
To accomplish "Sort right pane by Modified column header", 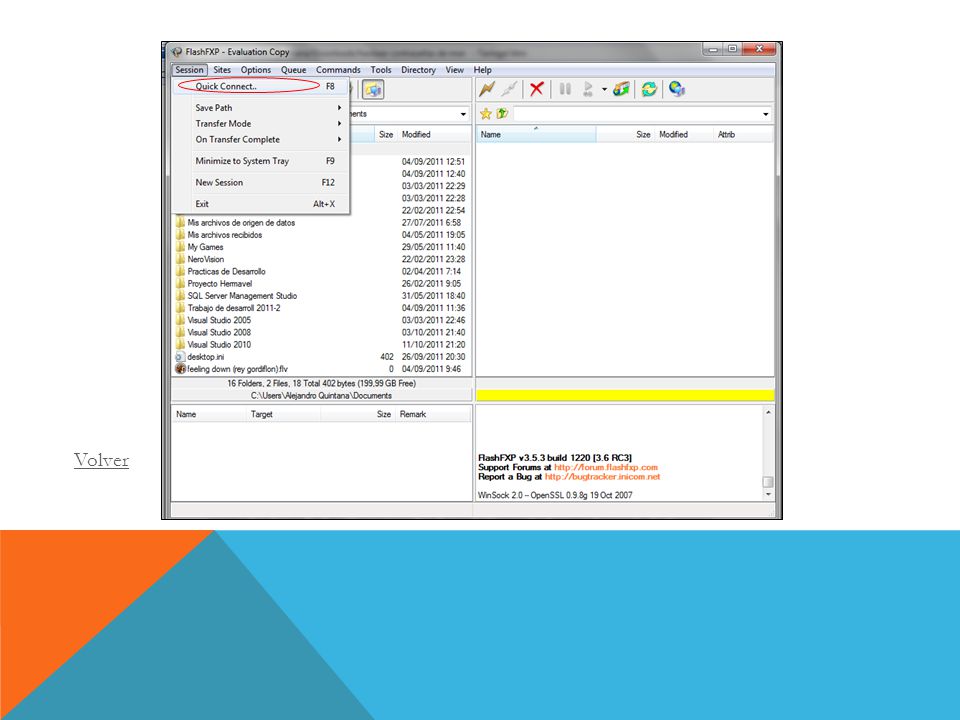I will (x=684, y=134).
